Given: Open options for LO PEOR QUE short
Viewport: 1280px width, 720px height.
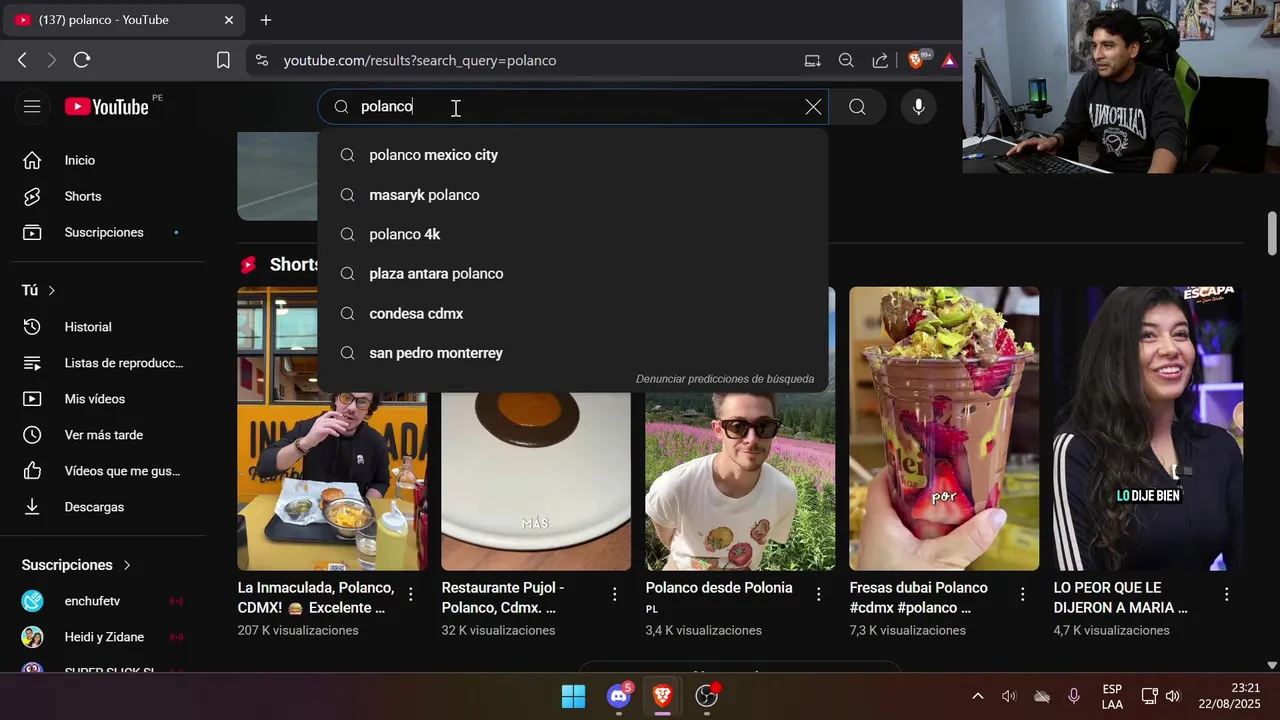Looking at the screenshot, I should (x=1226, y=594).
